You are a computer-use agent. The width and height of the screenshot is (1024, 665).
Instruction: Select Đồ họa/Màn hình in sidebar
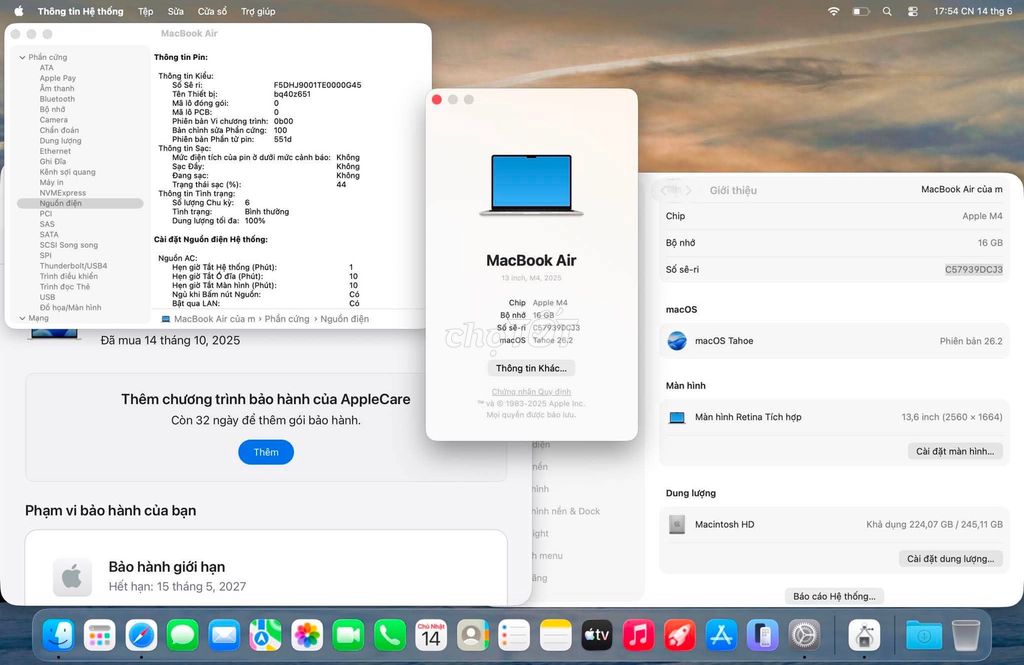71,308
